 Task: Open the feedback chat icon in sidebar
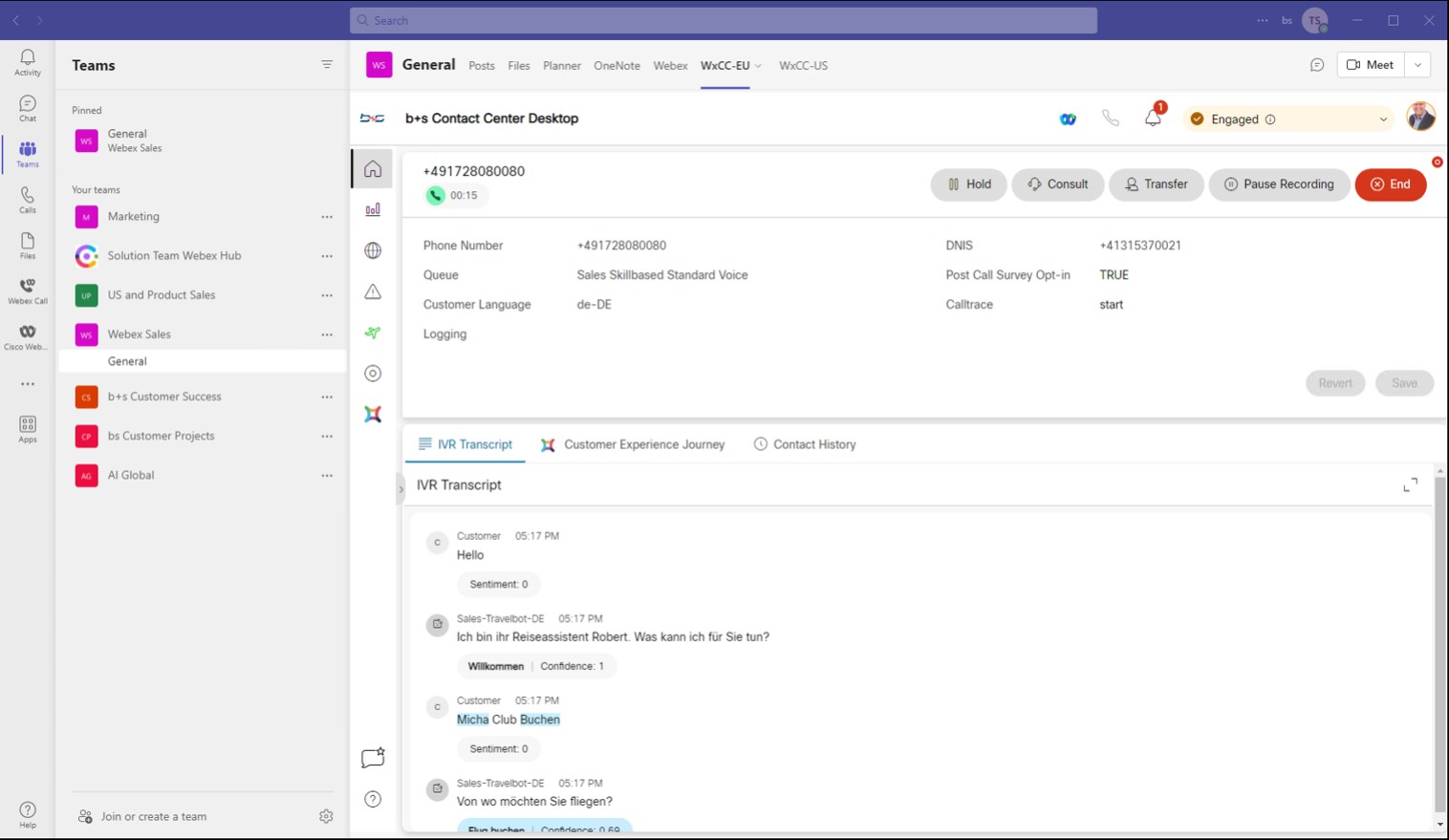[x=373, y=758]
